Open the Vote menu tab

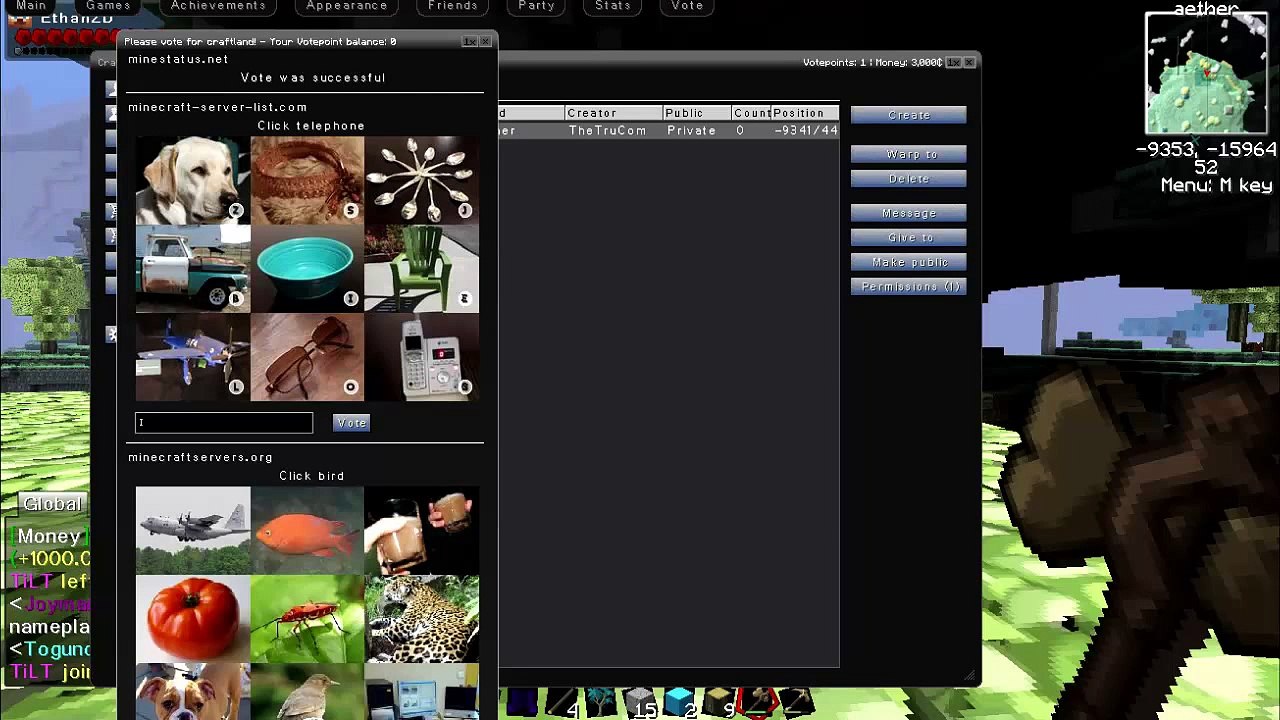(x=687, y=6)
